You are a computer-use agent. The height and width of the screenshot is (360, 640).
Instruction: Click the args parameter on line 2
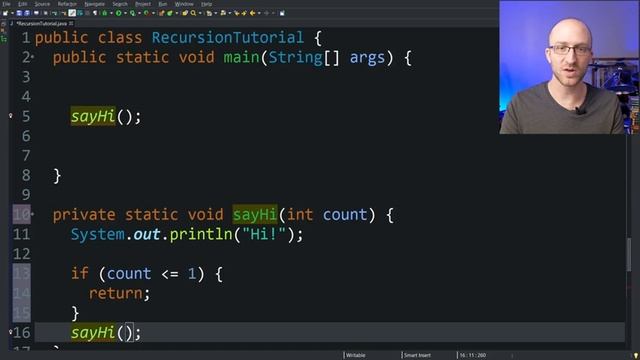click(x=367, y=58)
